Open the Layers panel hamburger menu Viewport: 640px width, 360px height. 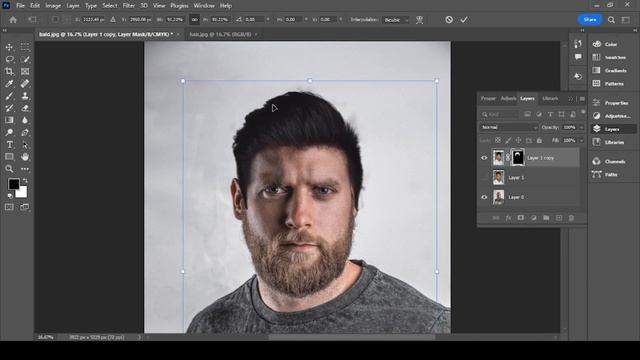[x=582, y=99]
